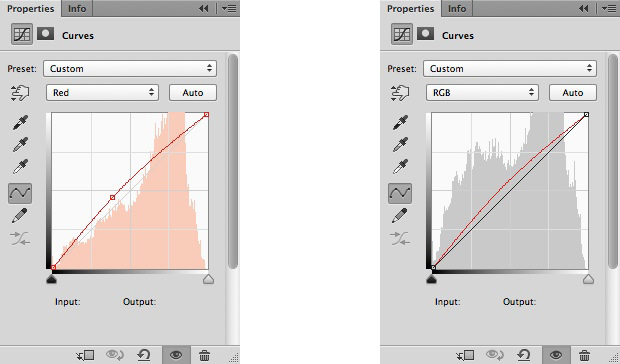
Task: Delete adjustment layer with trash icon in right panel
Action: (584, 355)
